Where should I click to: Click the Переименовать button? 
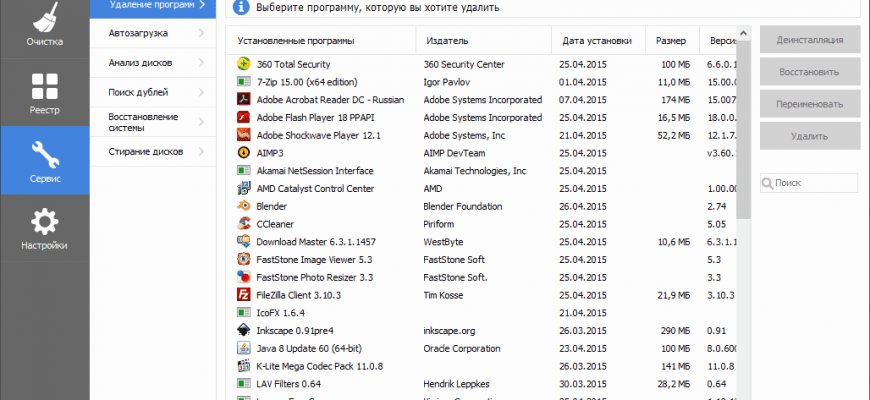point(810,104)
